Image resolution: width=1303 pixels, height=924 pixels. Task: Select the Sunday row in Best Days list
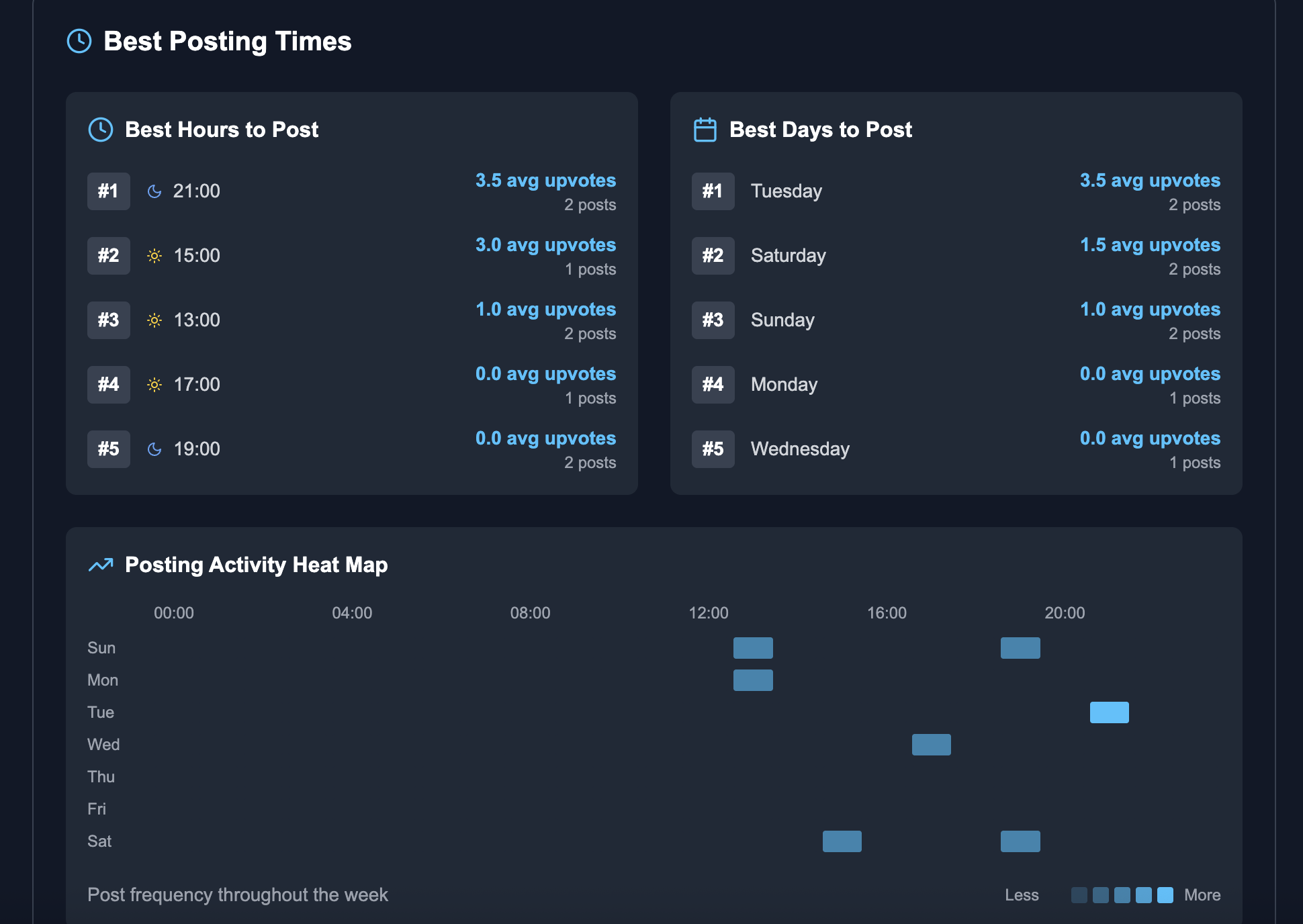click(x=782, y=320)
